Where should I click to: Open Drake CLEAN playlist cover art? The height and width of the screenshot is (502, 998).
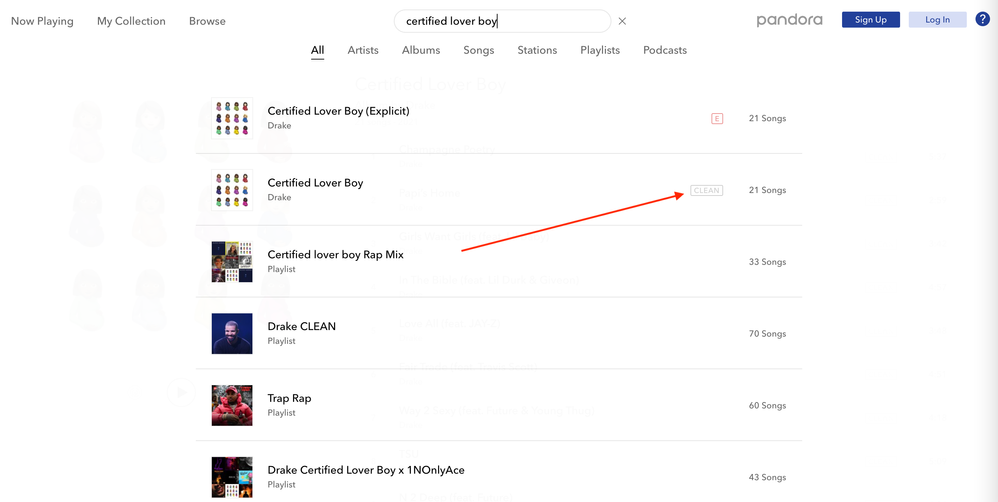click(232, 334)
